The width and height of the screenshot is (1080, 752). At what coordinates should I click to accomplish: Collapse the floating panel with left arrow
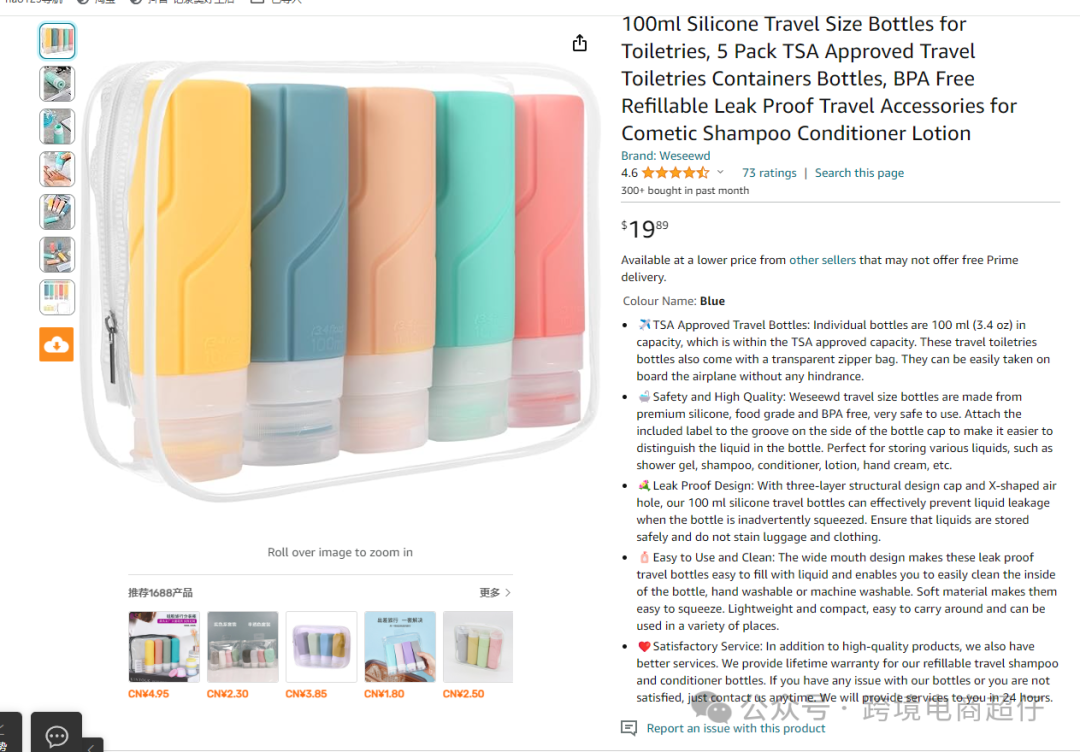pos(90,745)
